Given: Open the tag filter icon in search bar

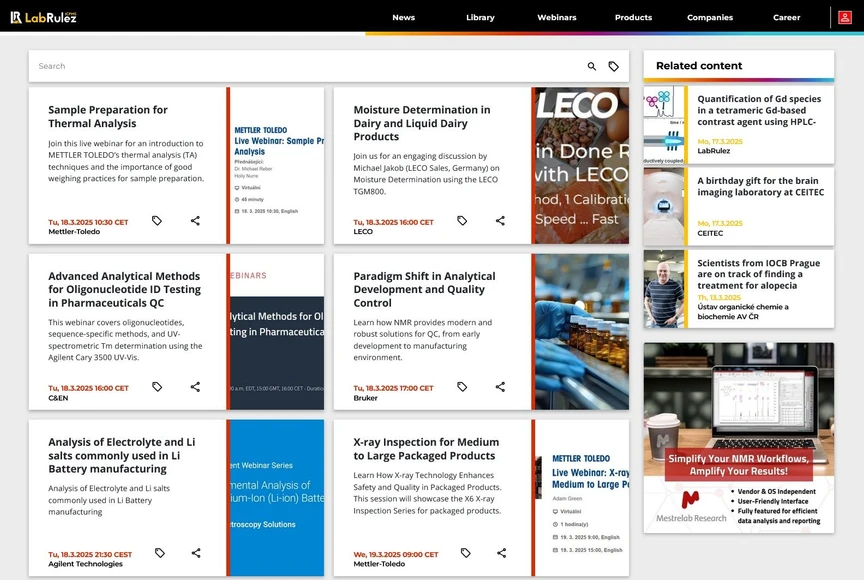Looking at the screenshot, I should coord(613,66).
